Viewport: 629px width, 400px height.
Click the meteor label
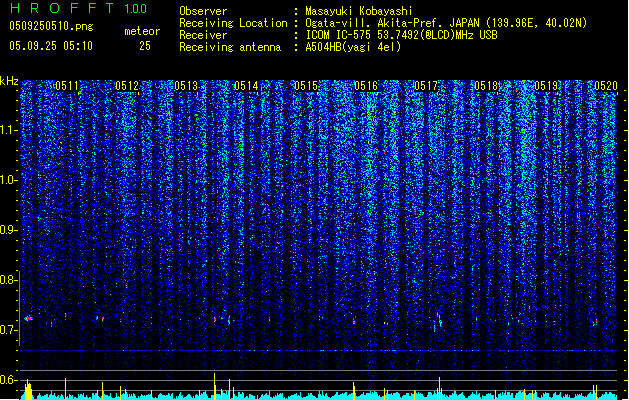[x=142, y=31]
